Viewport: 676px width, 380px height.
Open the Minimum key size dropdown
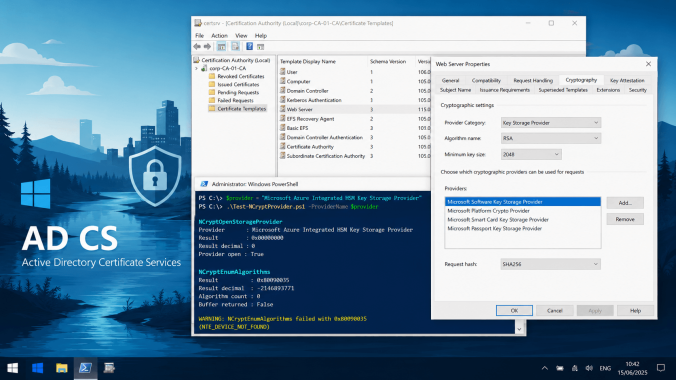click(x=531, y=154)
